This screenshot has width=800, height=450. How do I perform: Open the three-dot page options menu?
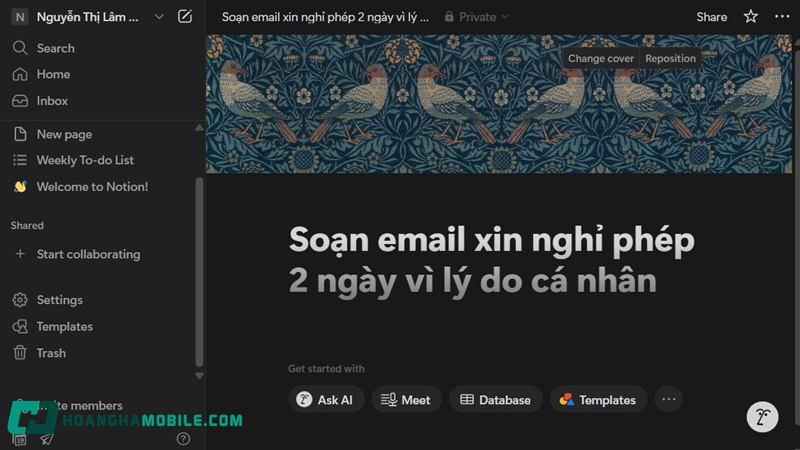pos(781,16)
